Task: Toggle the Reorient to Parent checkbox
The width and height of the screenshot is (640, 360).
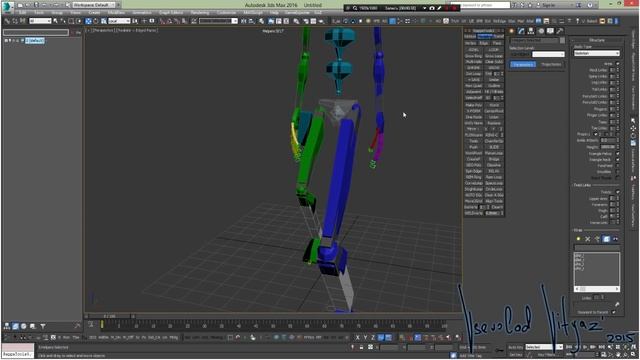Action: 613,312
